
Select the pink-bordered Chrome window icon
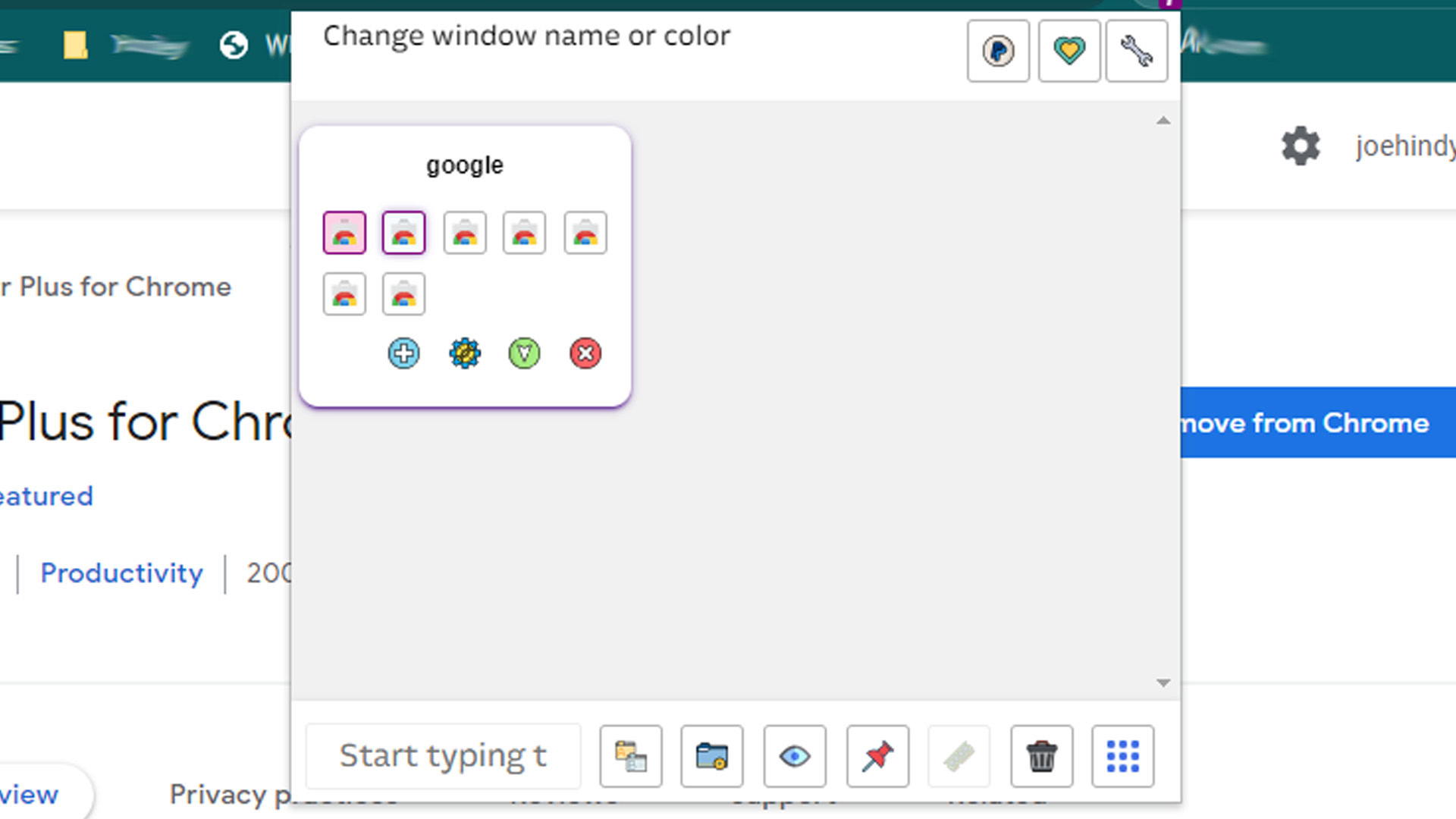tap(343, 232)
